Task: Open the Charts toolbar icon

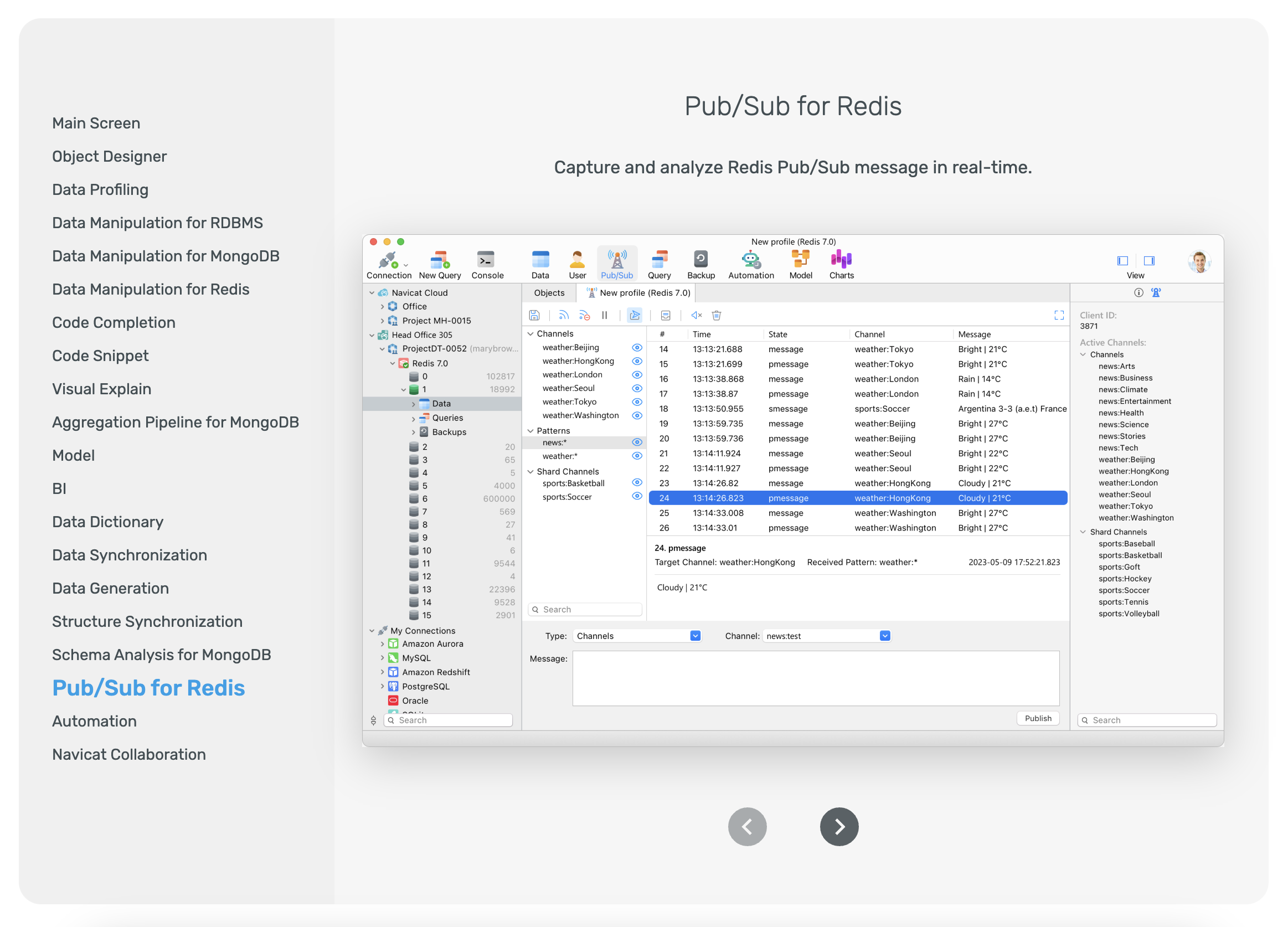Action: coord(841,265)
